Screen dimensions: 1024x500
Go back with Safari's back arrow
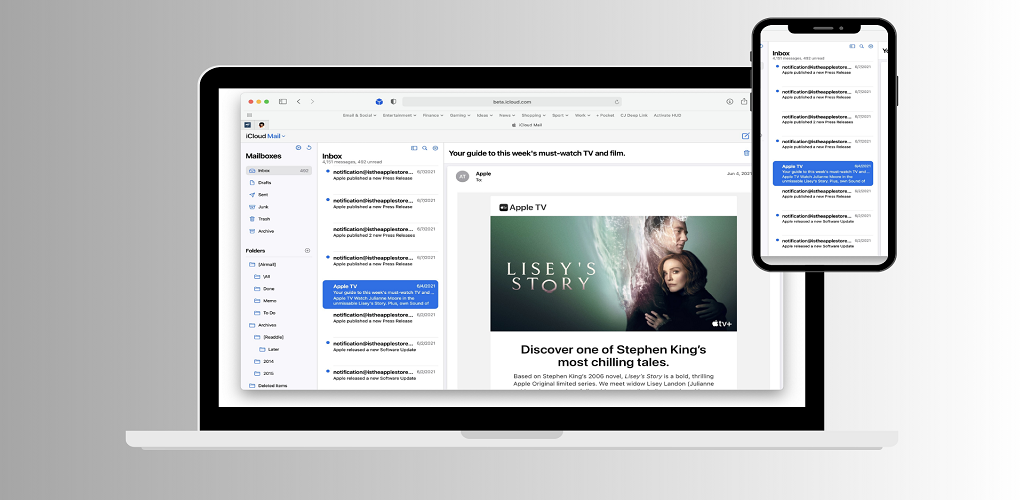point(298,102)
